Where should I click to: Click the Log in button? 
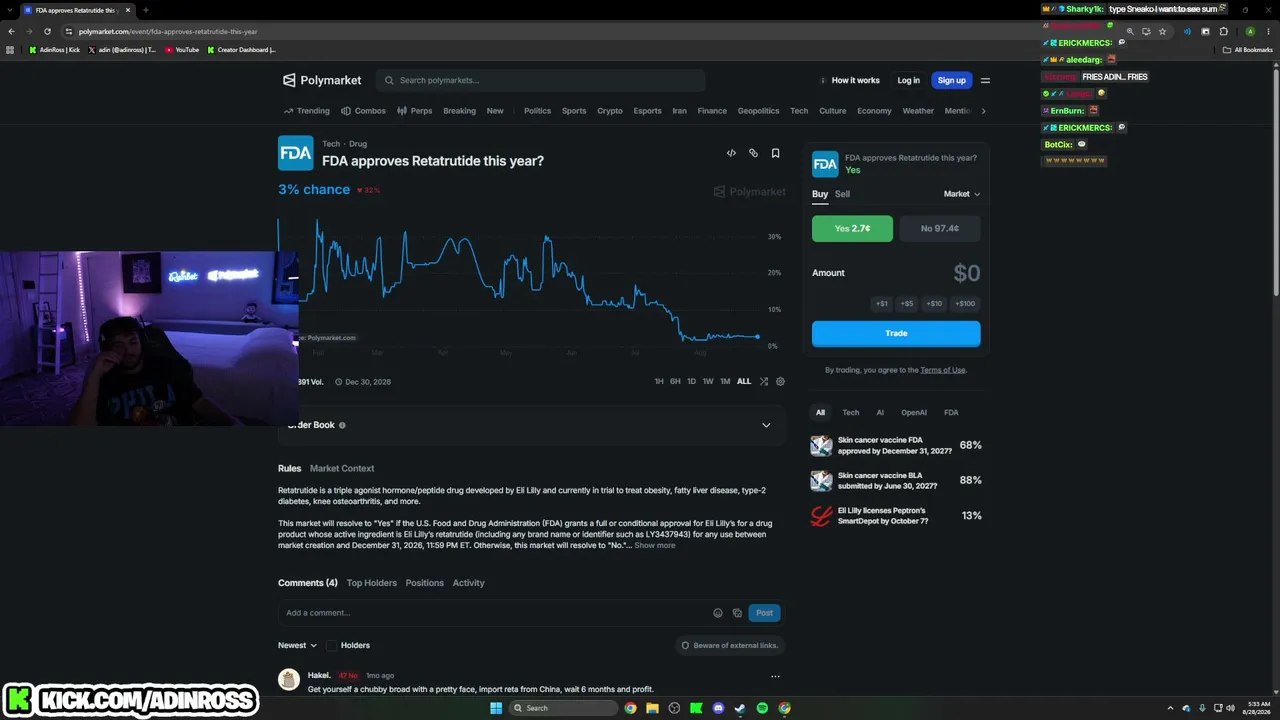click(x=909, y=80)
